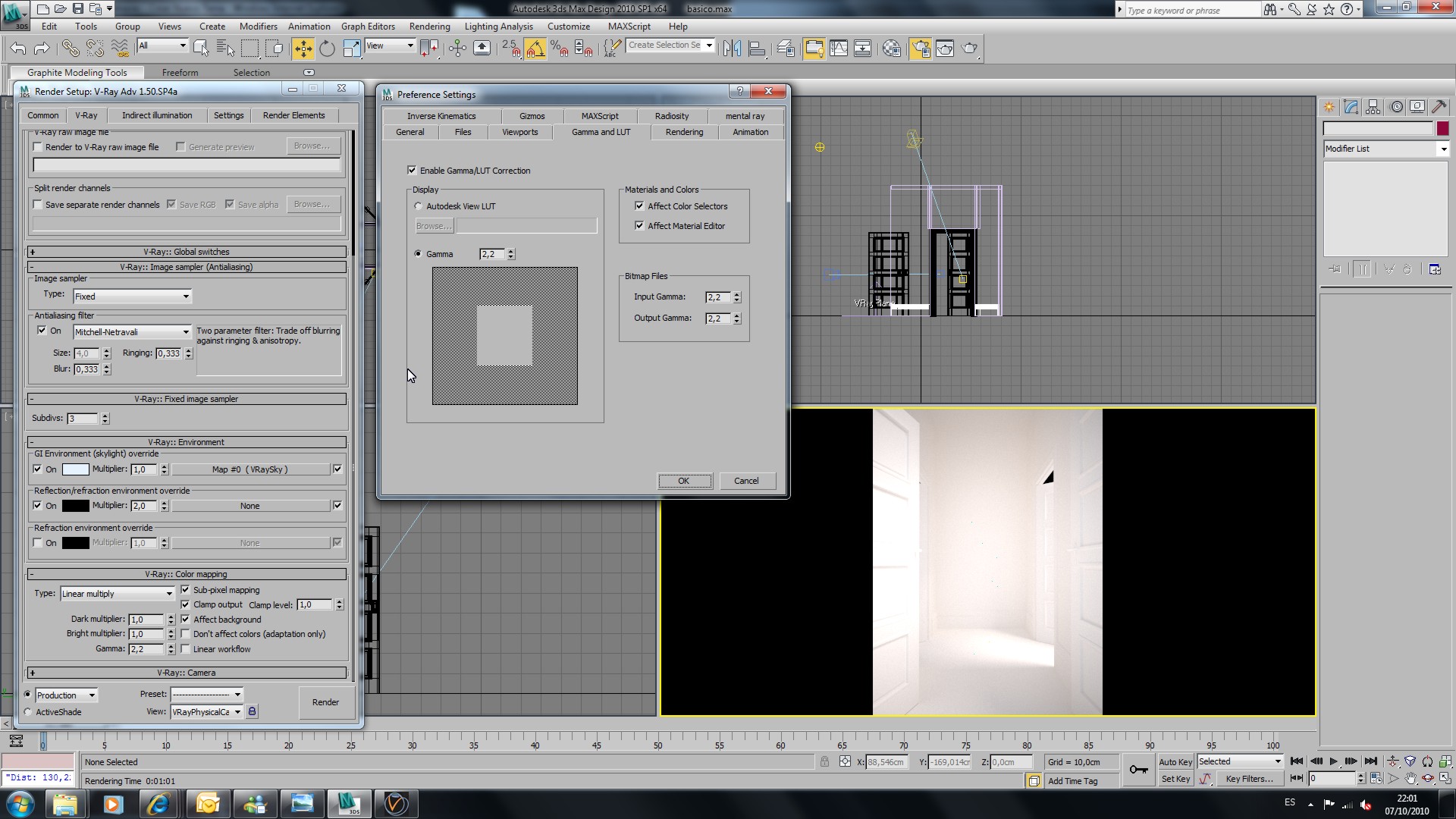This screenshot has height=819, width=1456.
Task: Open the Rendering menu
Action: 429,26
